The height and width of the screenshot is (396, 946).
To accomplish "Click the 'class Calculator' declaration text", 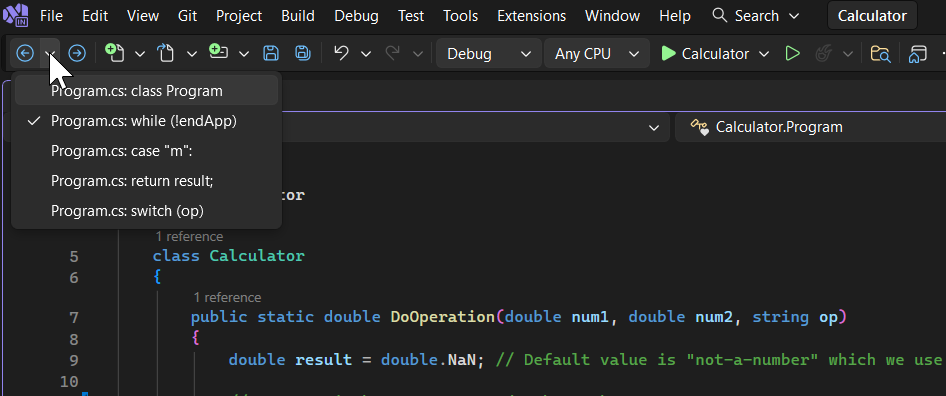I will (229, 256).
